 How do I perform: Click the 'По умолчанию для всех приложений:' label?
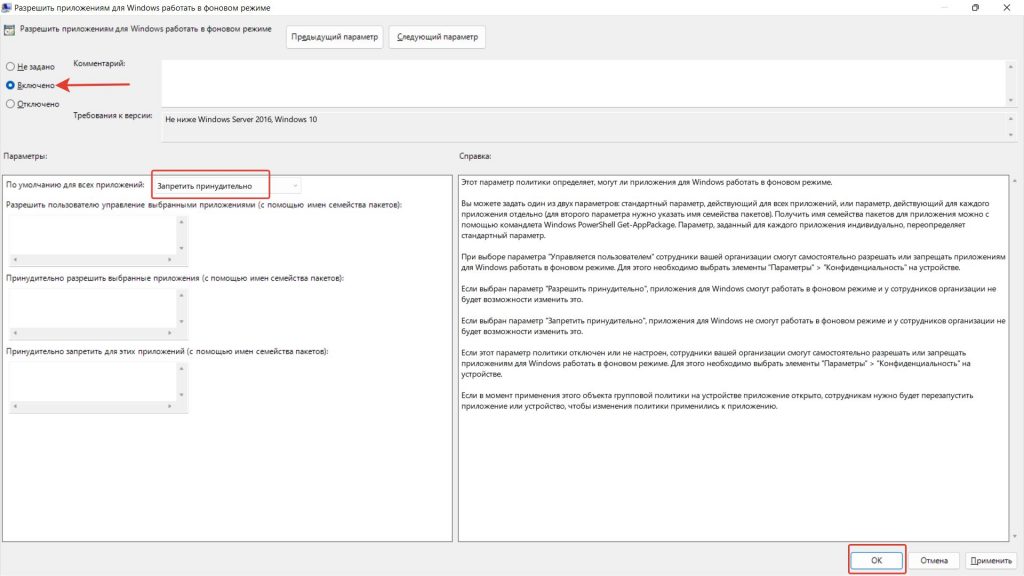75,185
